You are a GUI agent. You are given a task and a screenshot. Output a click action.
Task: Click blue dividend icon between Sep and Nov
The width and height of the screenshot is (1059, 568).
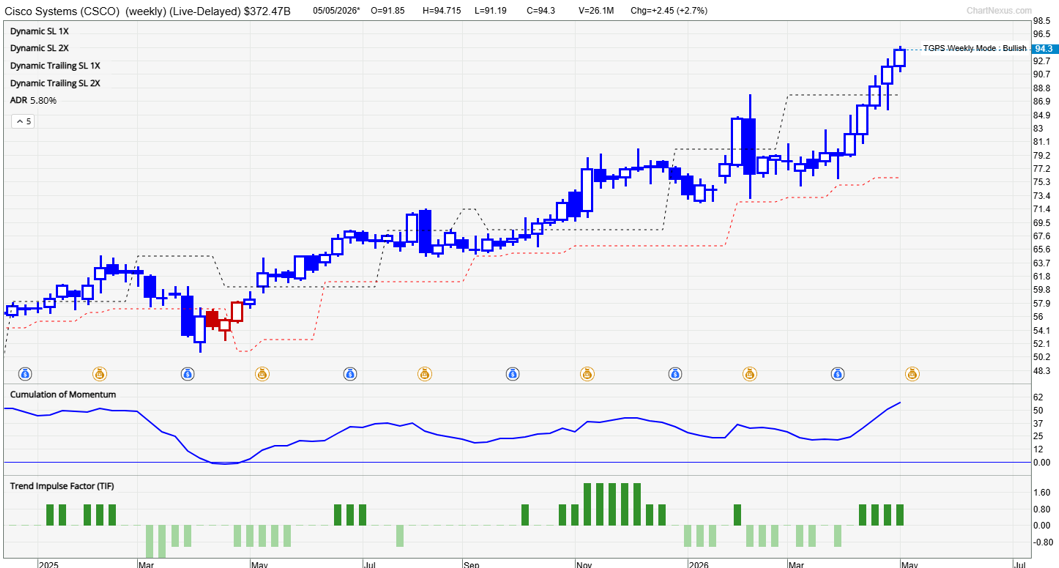point(513,373)
